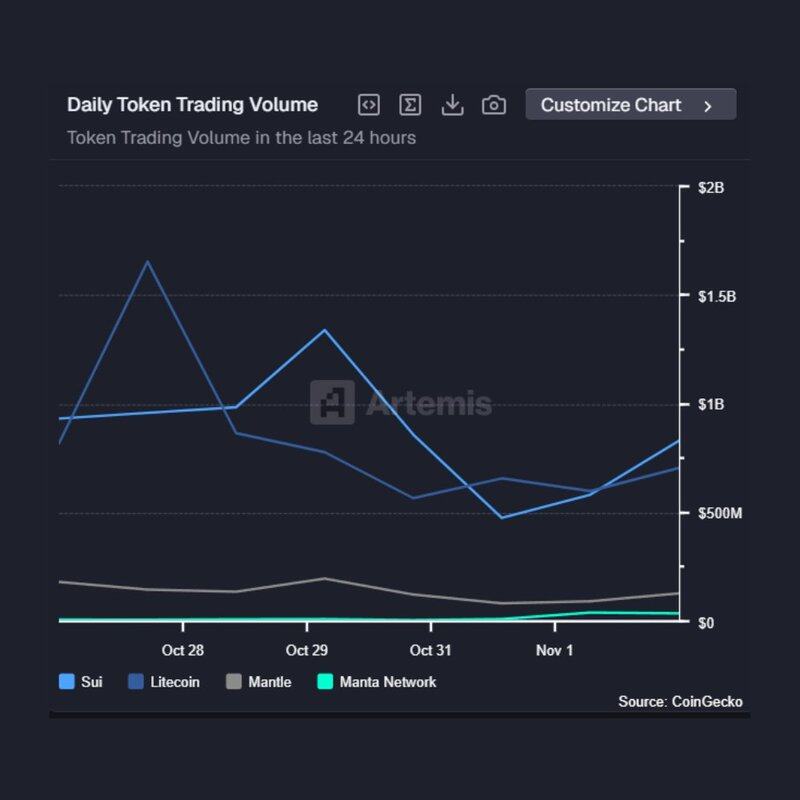This screenshot has width=800, height=800.
Task: Toggle the Mantle legend label
Action: pyautogui.click(x=270, y=682)
